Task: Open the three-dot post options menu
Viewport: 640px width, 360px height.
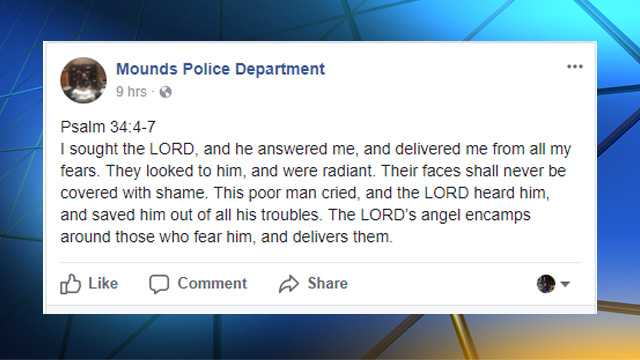Action: 575,67
